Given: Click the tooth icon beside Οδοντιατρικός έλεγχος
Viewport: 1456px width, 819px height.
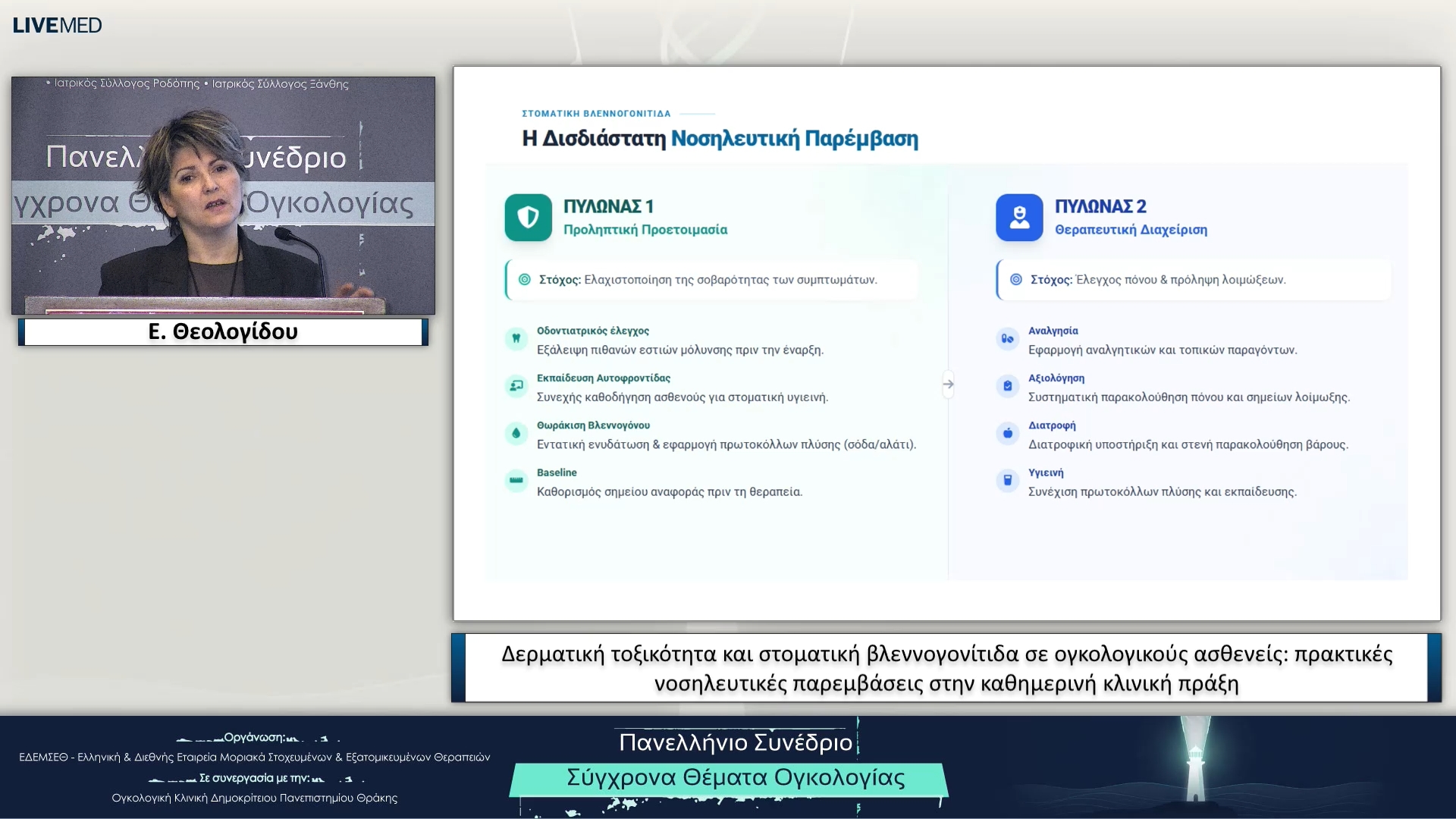Looking at the screenshot, I should [516, 338].
